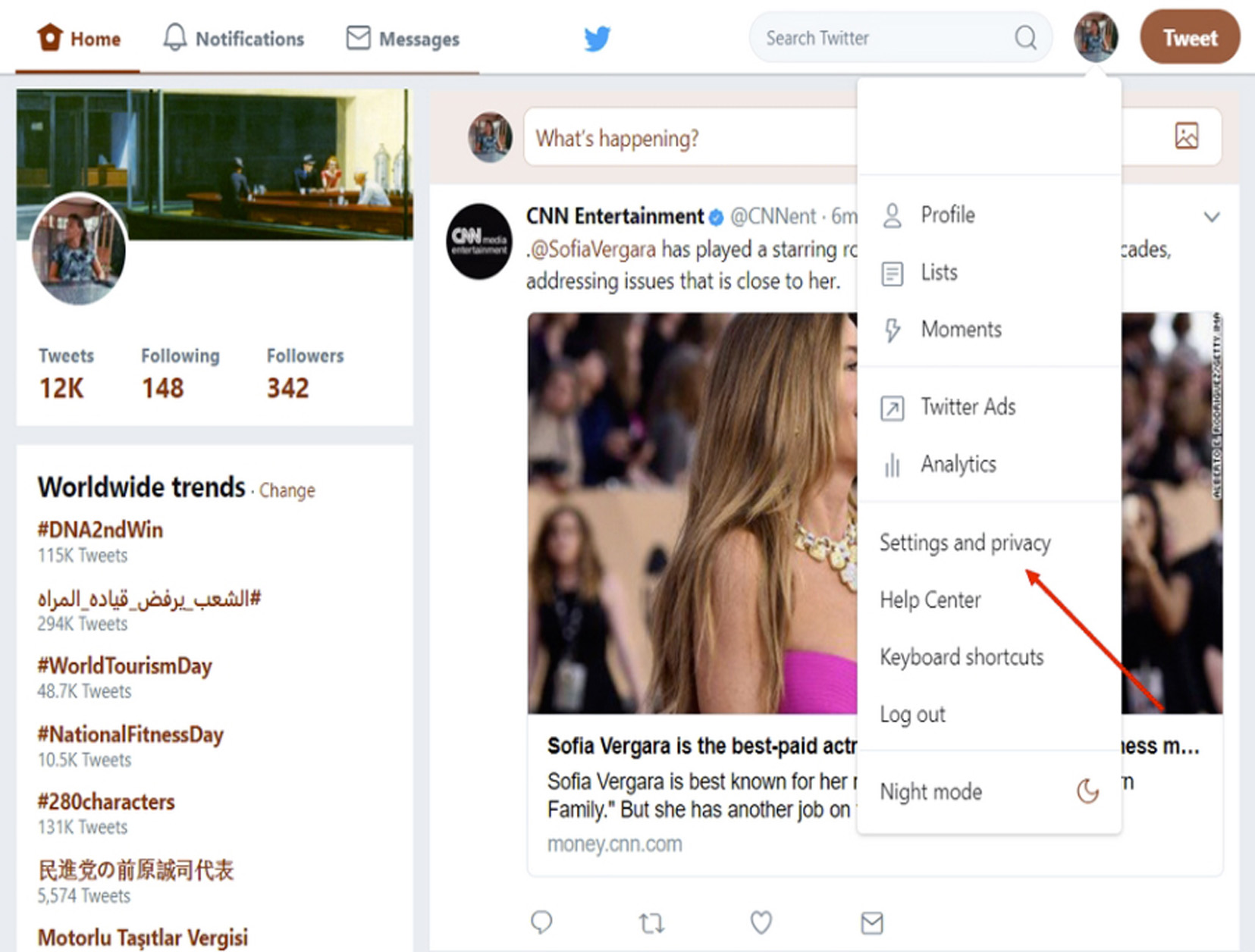Click the Twitter Ads arrow icon
Image resolution: width=1255 pixels, height=952 pixels.
[x=893, y=408]
